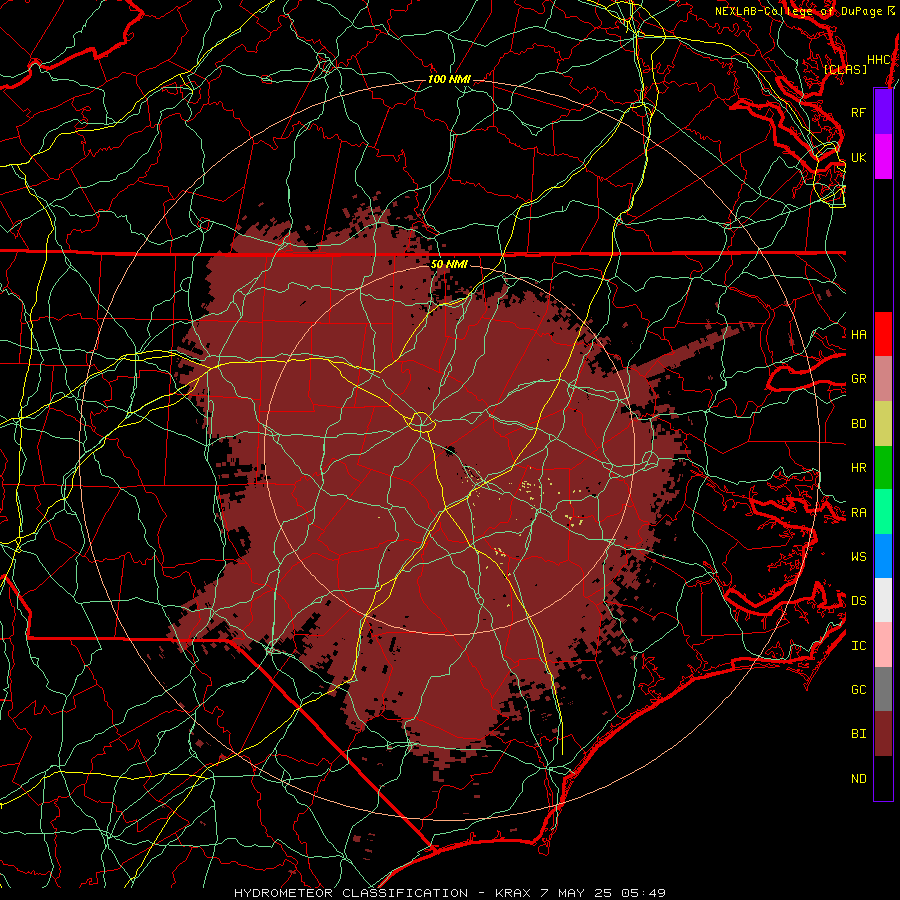Click the RA legend label
The width and height of the screenshot is (900, 900).
pyautogui.click(x=858, y=513)
